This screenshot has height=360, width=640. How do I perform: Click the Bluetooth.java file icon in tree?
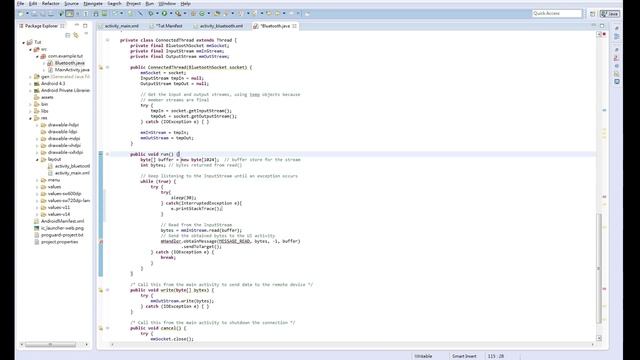click(50, 63)
